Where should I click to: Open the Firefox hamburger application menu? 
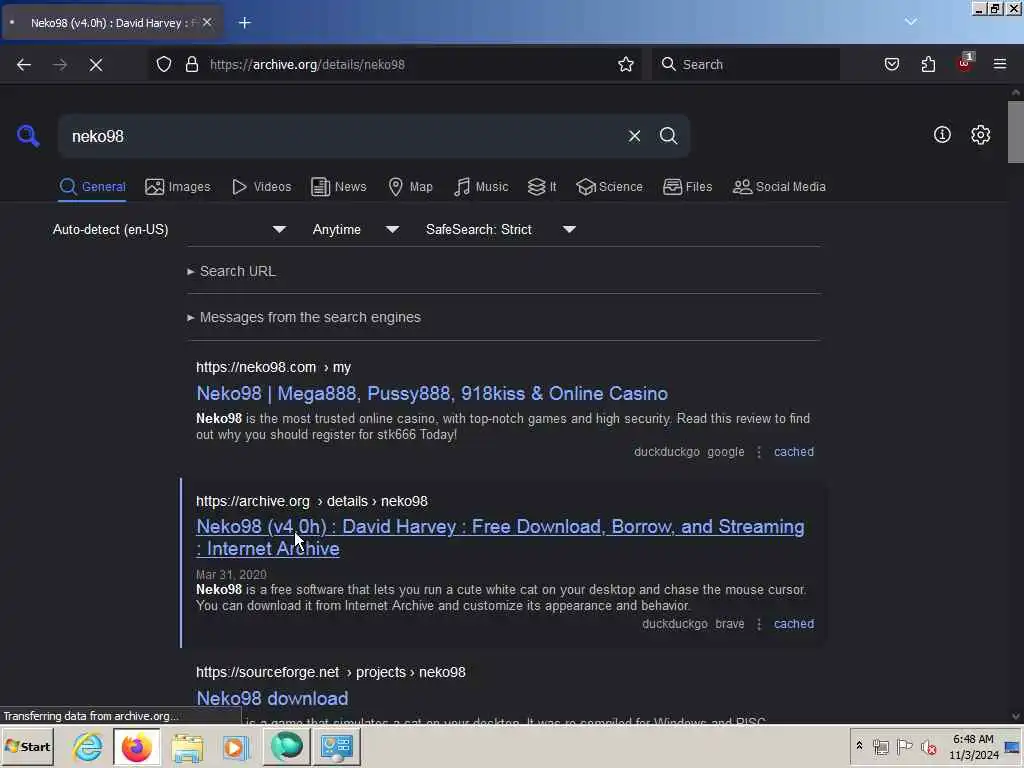(1000, 64)
